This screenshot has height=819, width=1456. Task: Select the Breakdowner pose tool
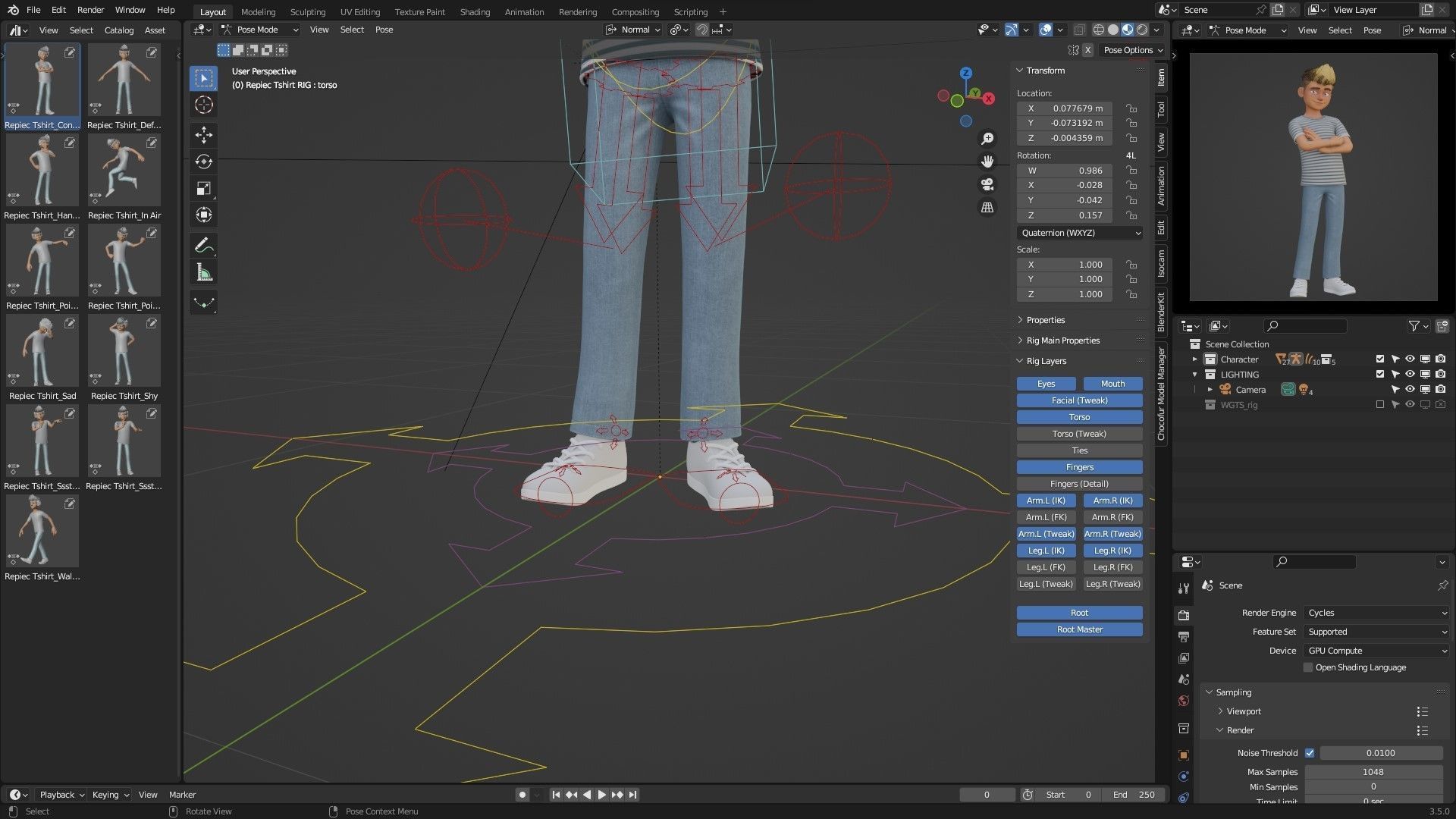click(x=203, y=303)
